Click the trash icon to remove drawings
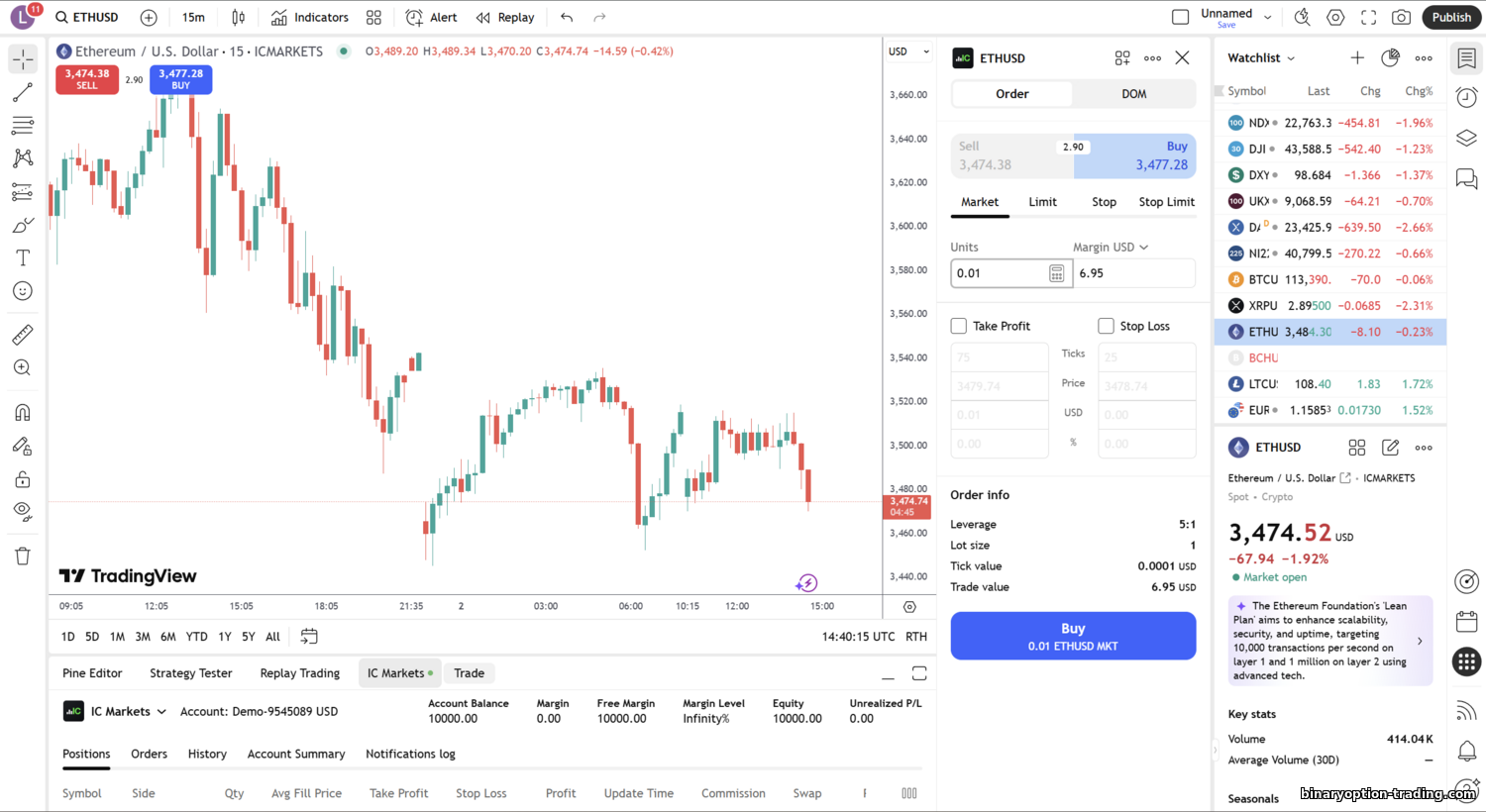 [x=23, y=556]
